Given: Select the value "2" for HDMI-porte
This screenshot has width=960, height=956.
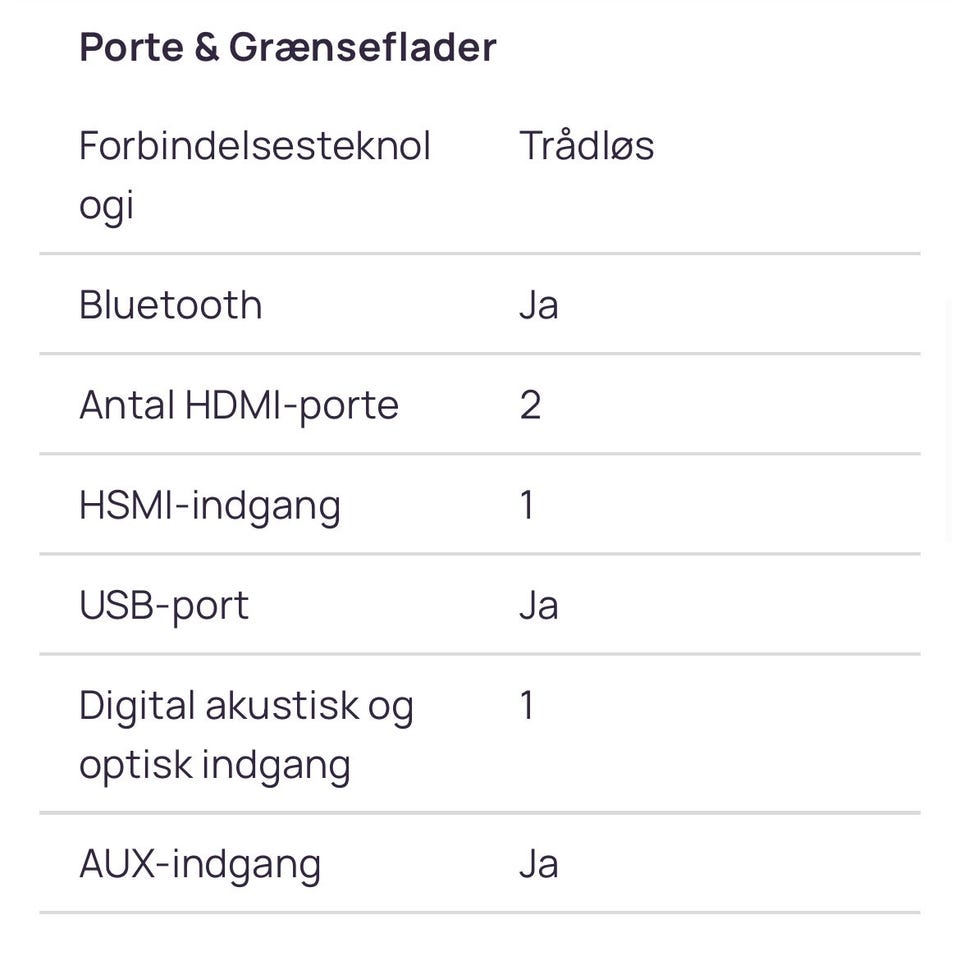Looking at the screenshot, I should [x=530, y=405].
